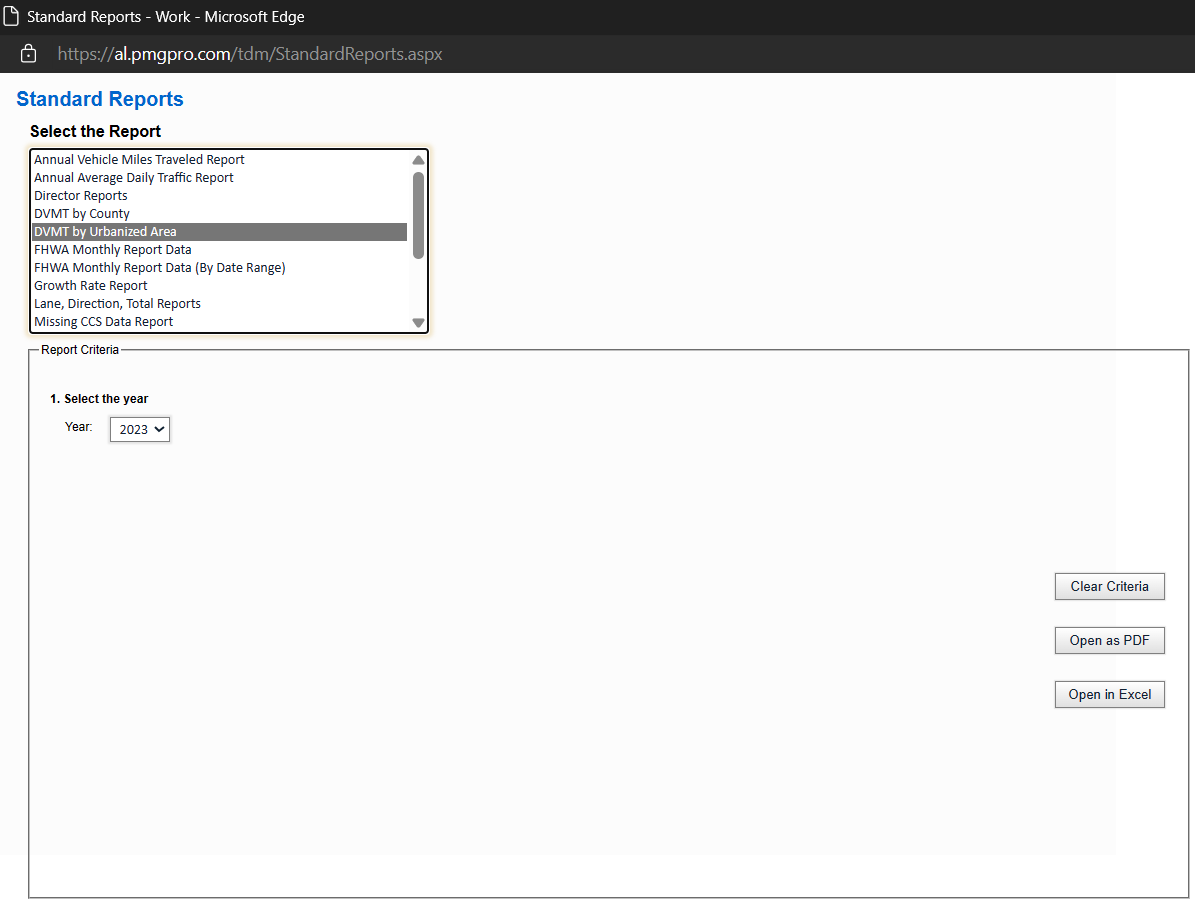The height and width of the screenshot is (903, 1195).
Task: Choose the plain FHWA Monthly Report Data entry
Action: (x=219, y=250)
